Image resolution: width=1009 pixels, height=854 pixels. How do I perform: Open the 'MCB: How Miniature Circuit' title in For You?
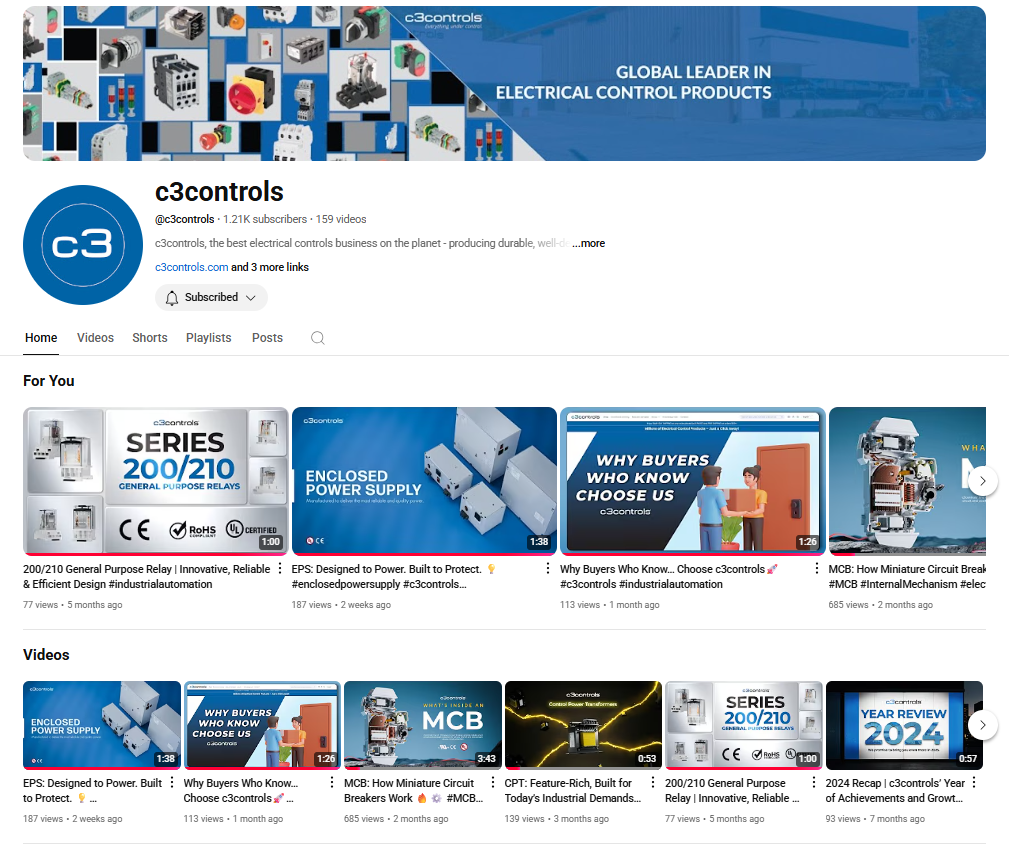[x=907, y=577]
